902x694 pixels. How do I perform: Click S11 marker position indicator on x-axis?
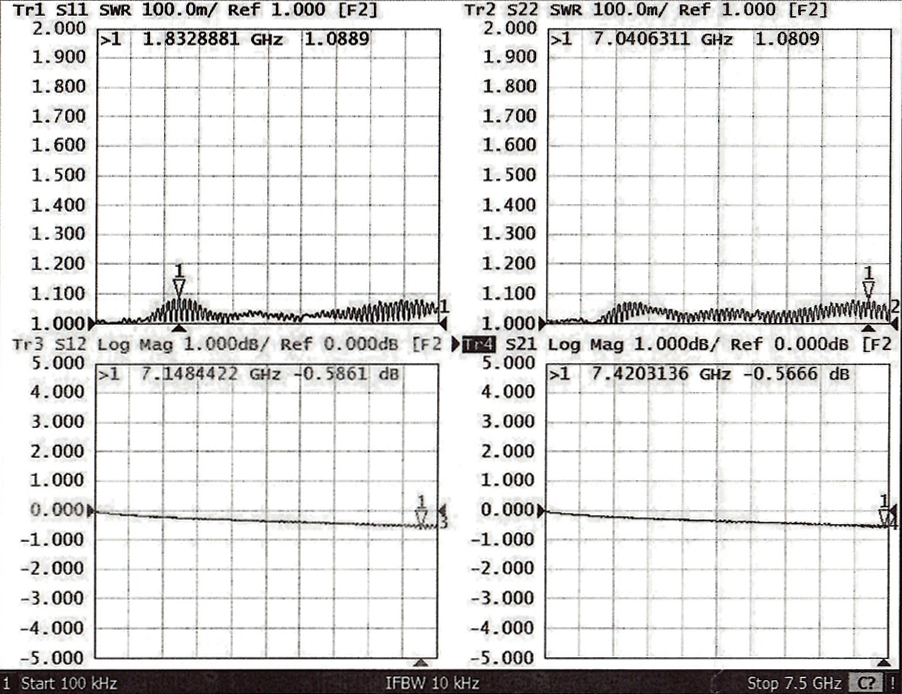[x=179, y=328]
